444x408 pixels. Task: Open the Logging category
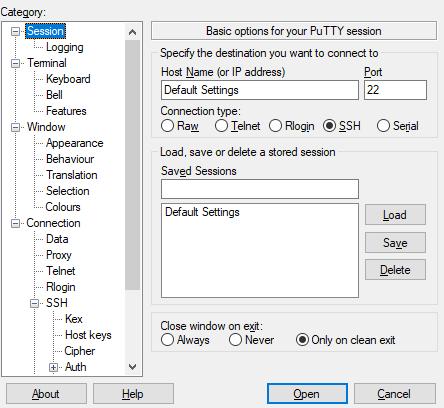point(65,47)
